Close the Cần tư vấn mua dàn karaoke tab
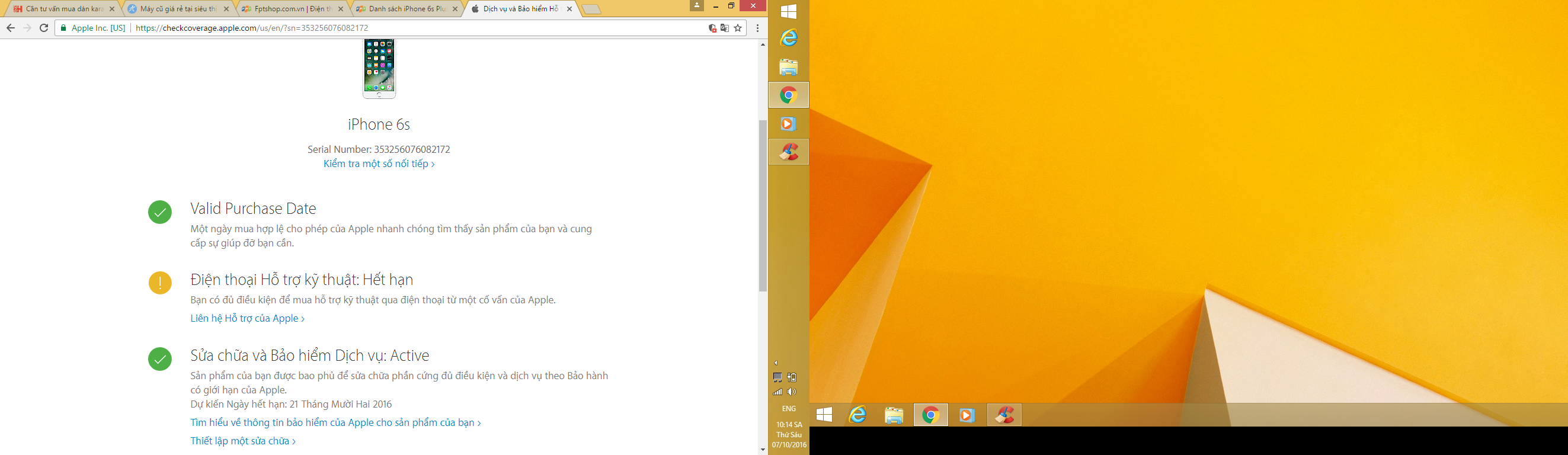1568x455 pixels. point(111,9)
